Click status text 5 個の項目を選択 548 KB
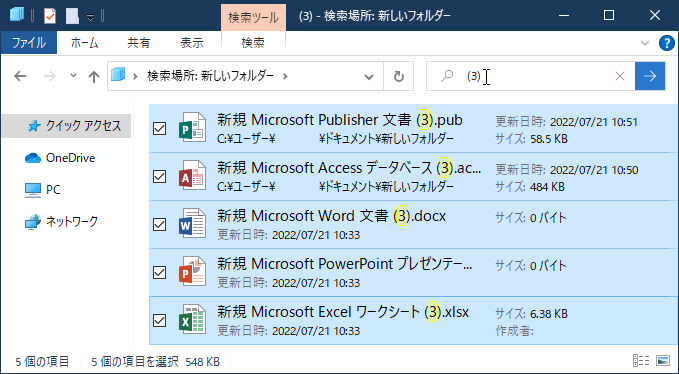 point(155,361)
